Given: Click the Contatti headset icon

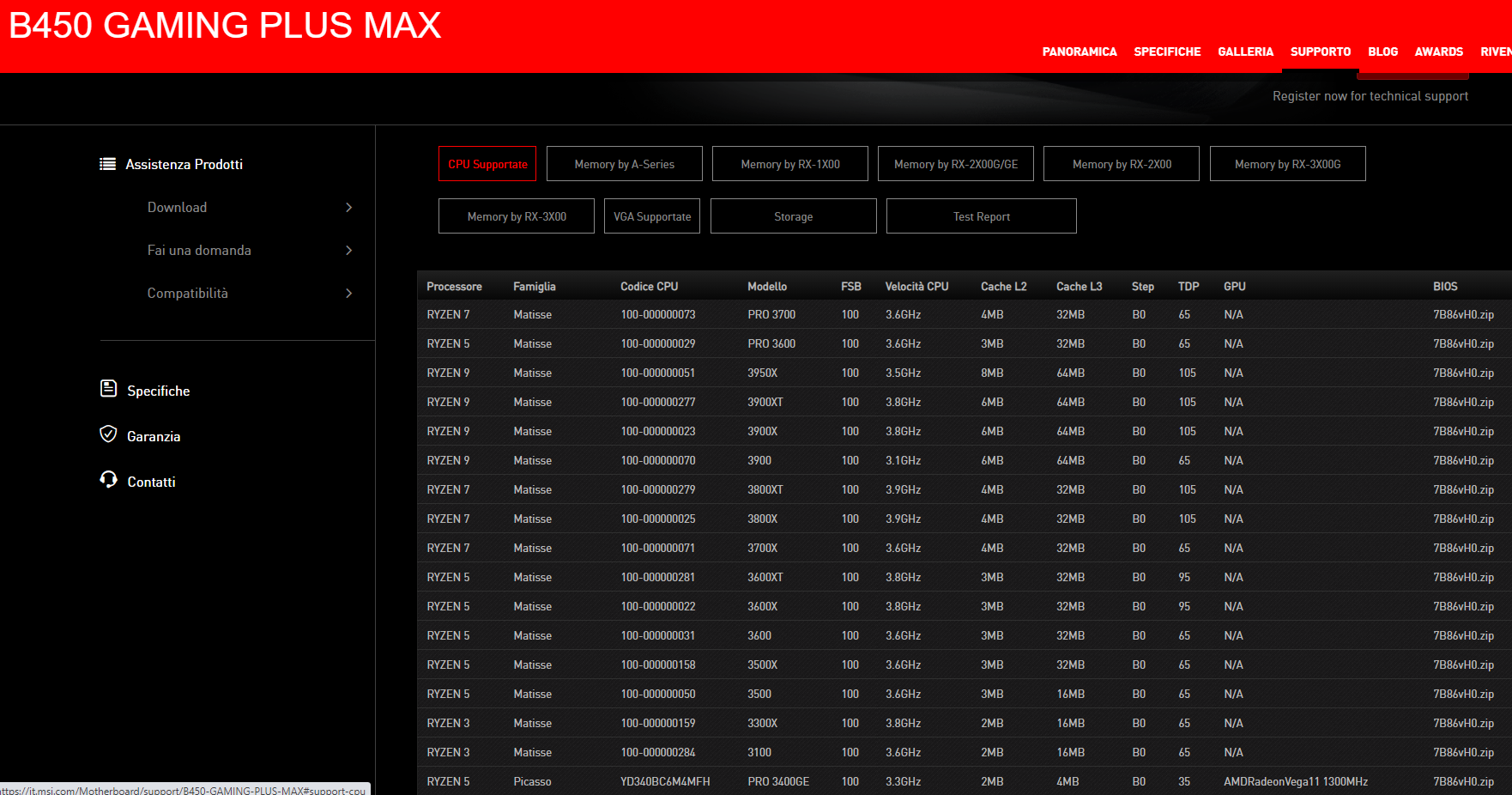Looking at the screenshot, I should 108,480.
